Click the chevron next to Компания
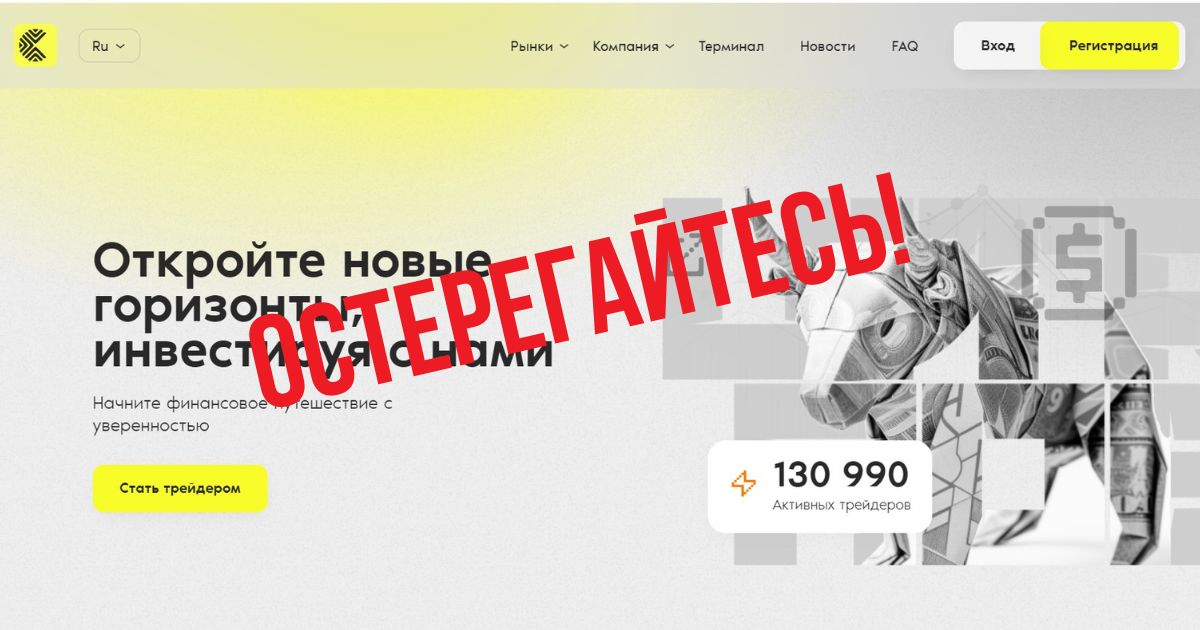 669,46
